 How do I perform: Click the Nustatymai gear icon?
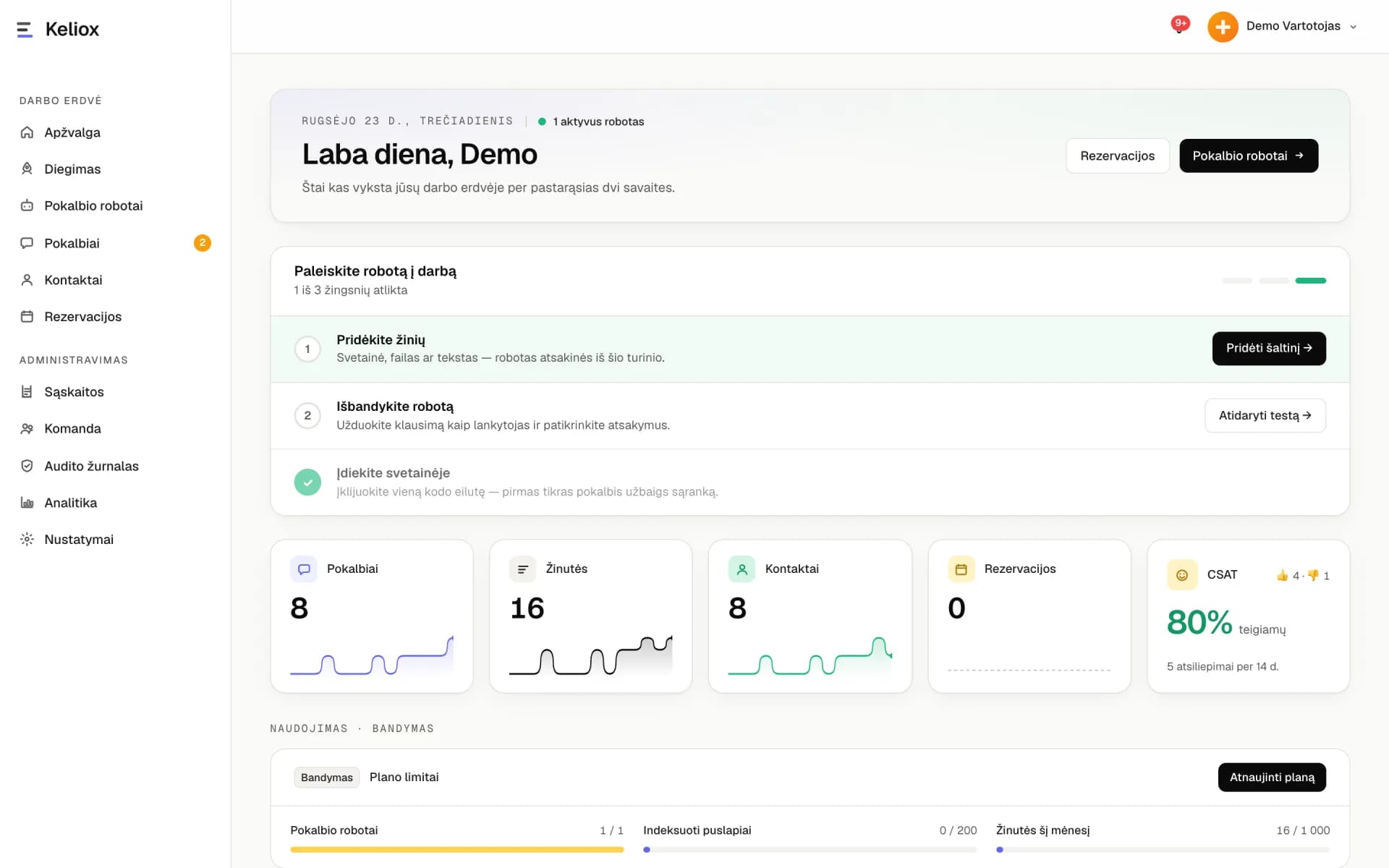27,539
